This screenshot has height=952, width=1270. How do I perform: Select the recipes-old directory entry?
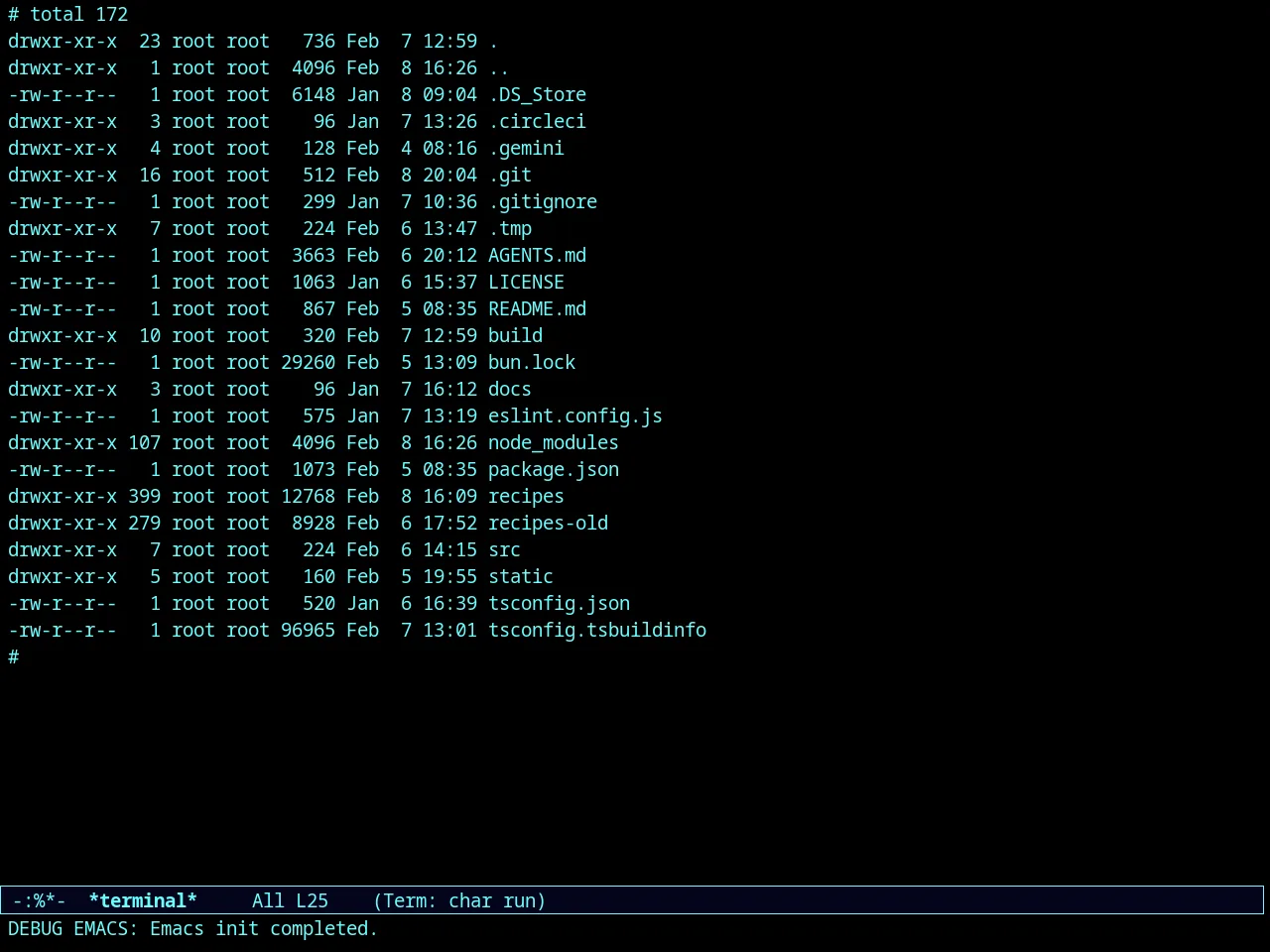(548, 524)
